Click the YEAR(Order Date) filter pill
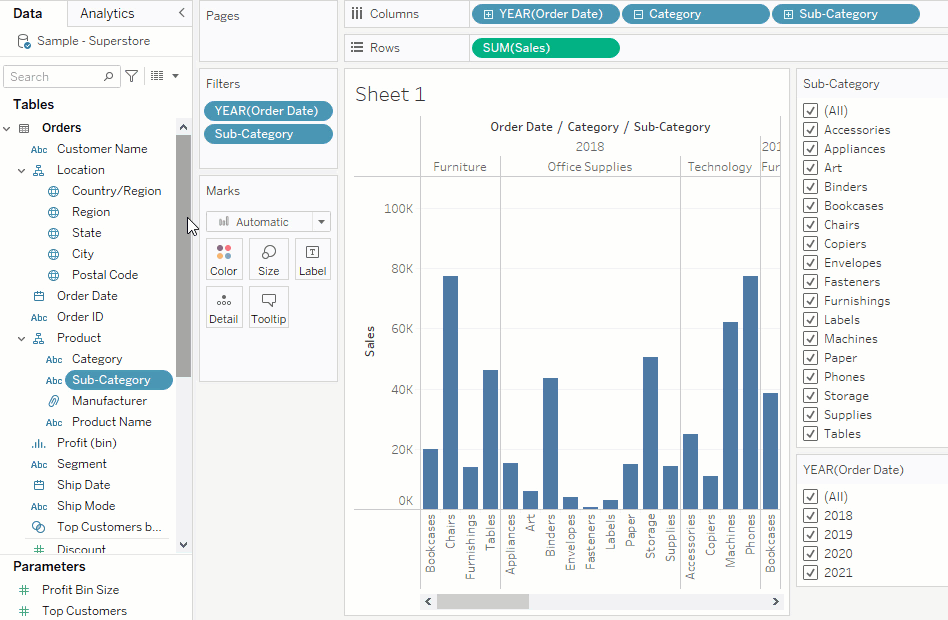This screenshot has height=620, width=948. [267, 111]
